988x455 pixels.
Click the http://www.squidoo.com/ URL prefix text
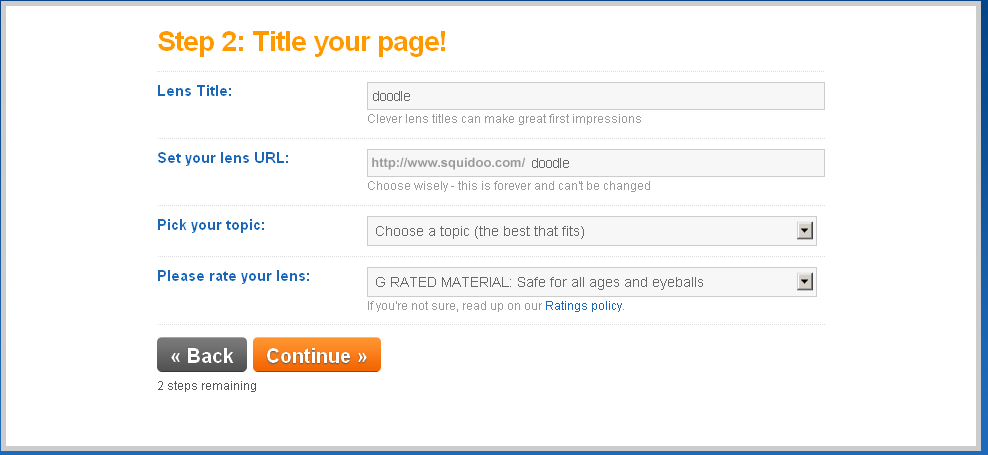click(448, 163)
